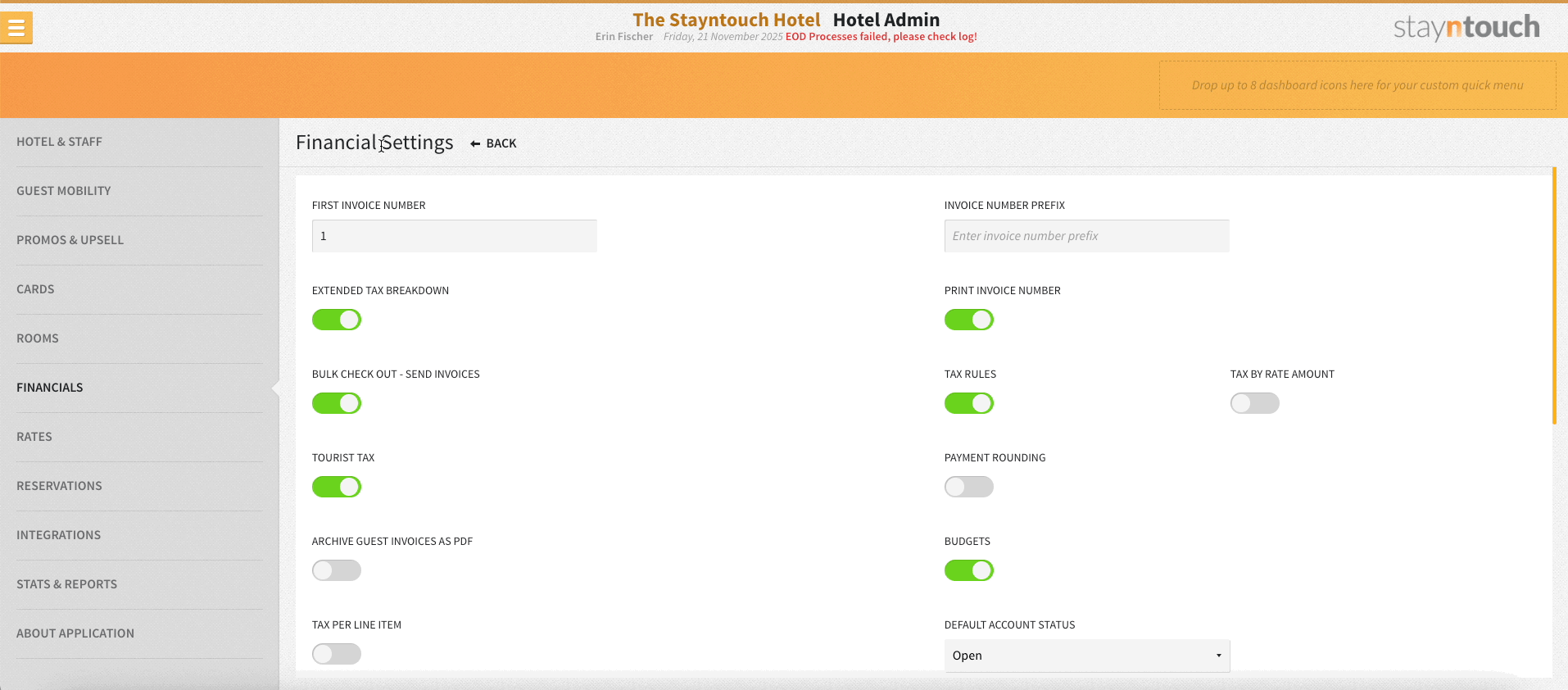
Task: Enable Tax Per Line Item
Action: point(337,654)
